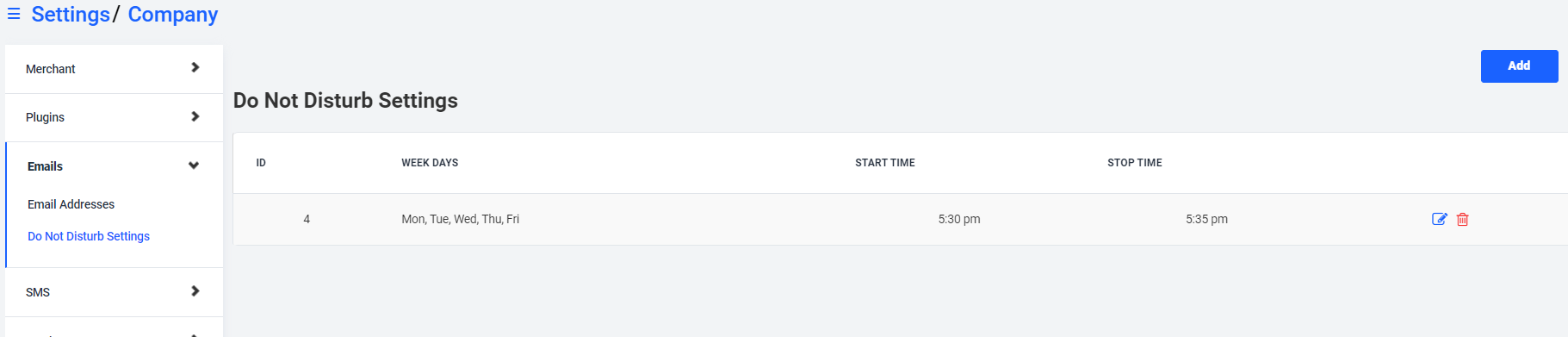
Task: Select the Emails menu item
Action: point(114,166)
